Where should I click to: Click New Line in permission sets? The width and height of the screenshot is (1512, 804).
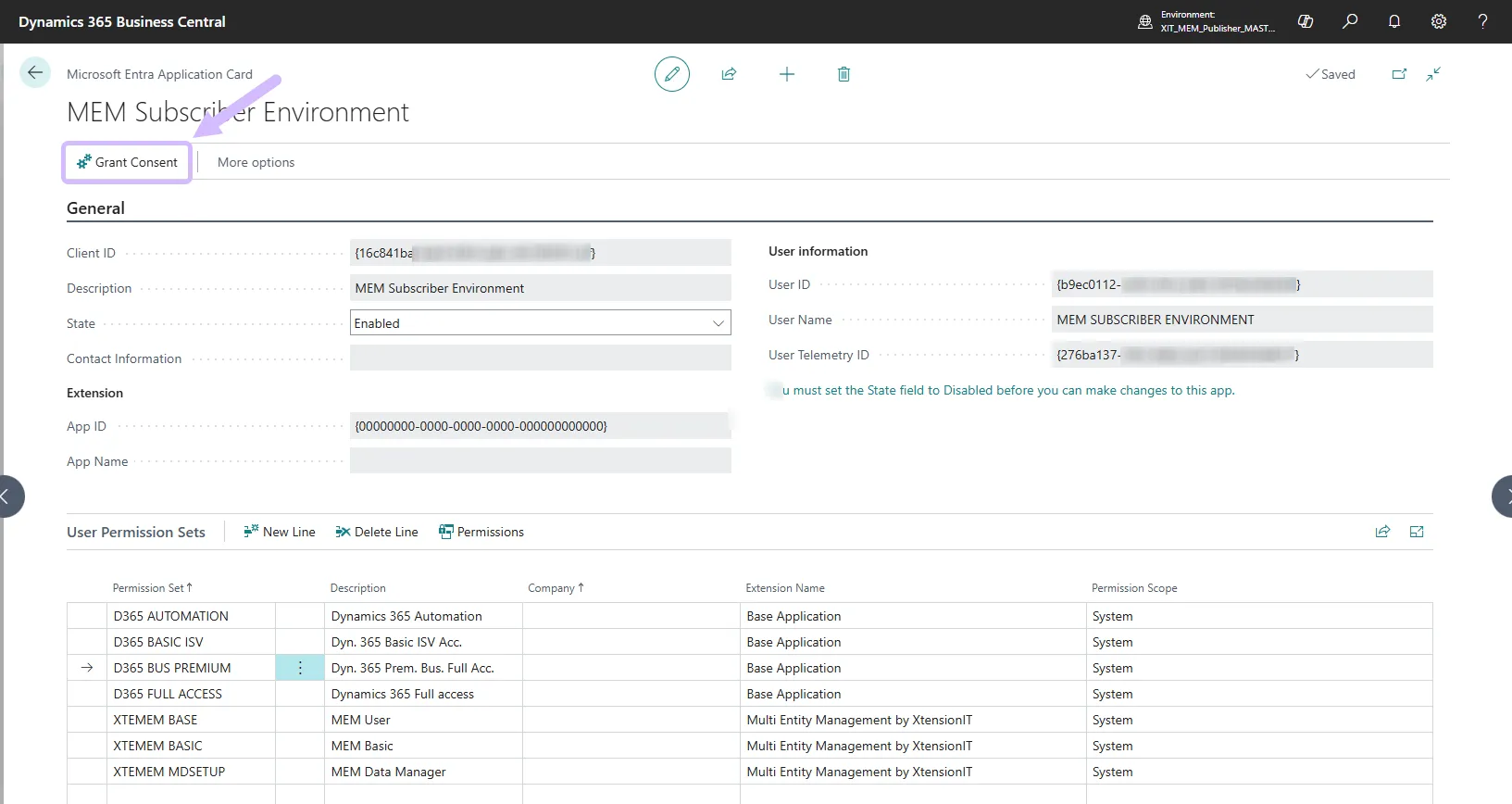(280, 532)
